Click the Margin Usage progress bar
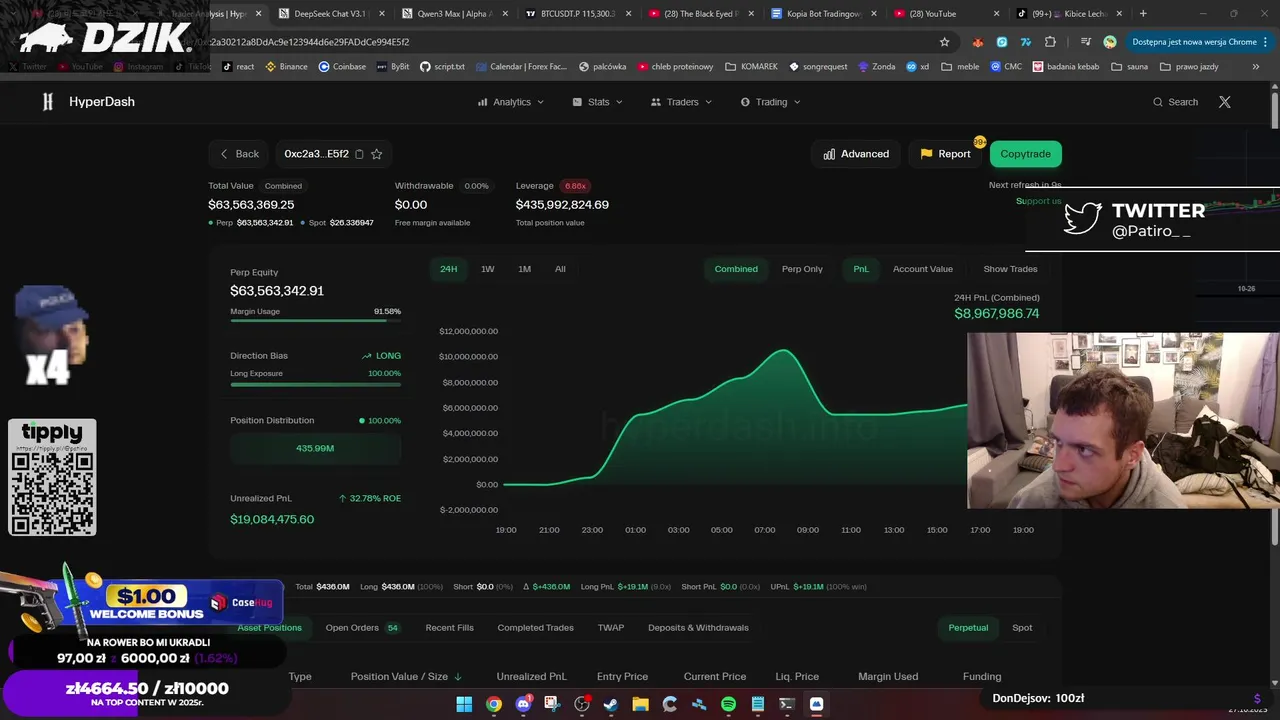Screen dimensions: 1280x720 tap(315, 321)
